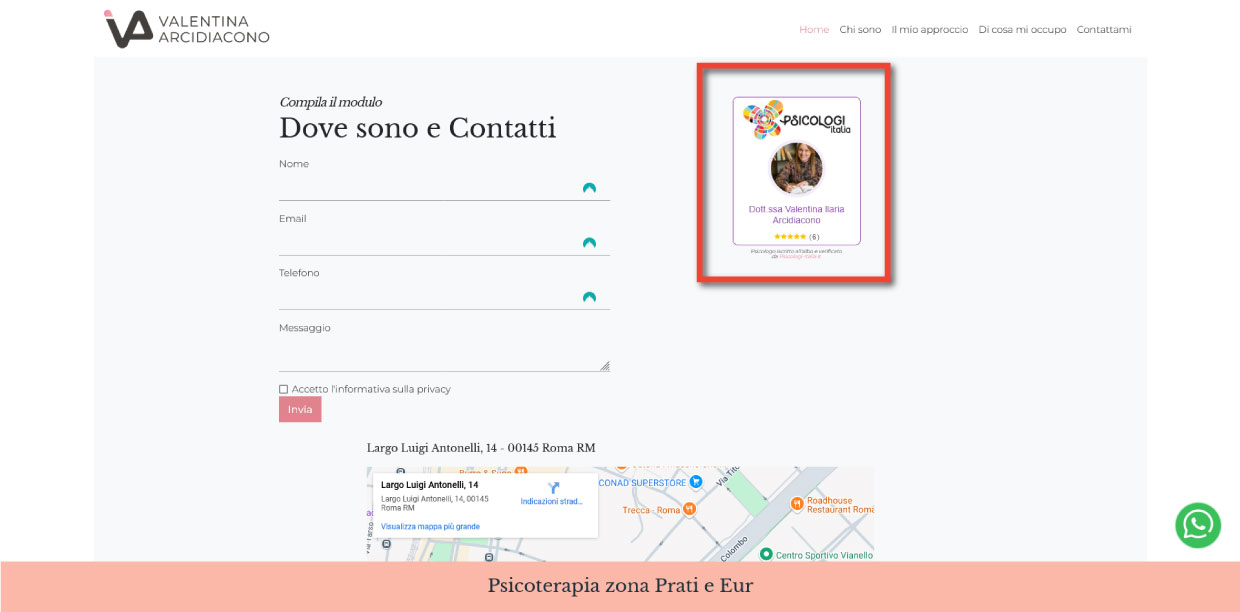Click Visualizza mappa più grande link

[x=430, y=526]
